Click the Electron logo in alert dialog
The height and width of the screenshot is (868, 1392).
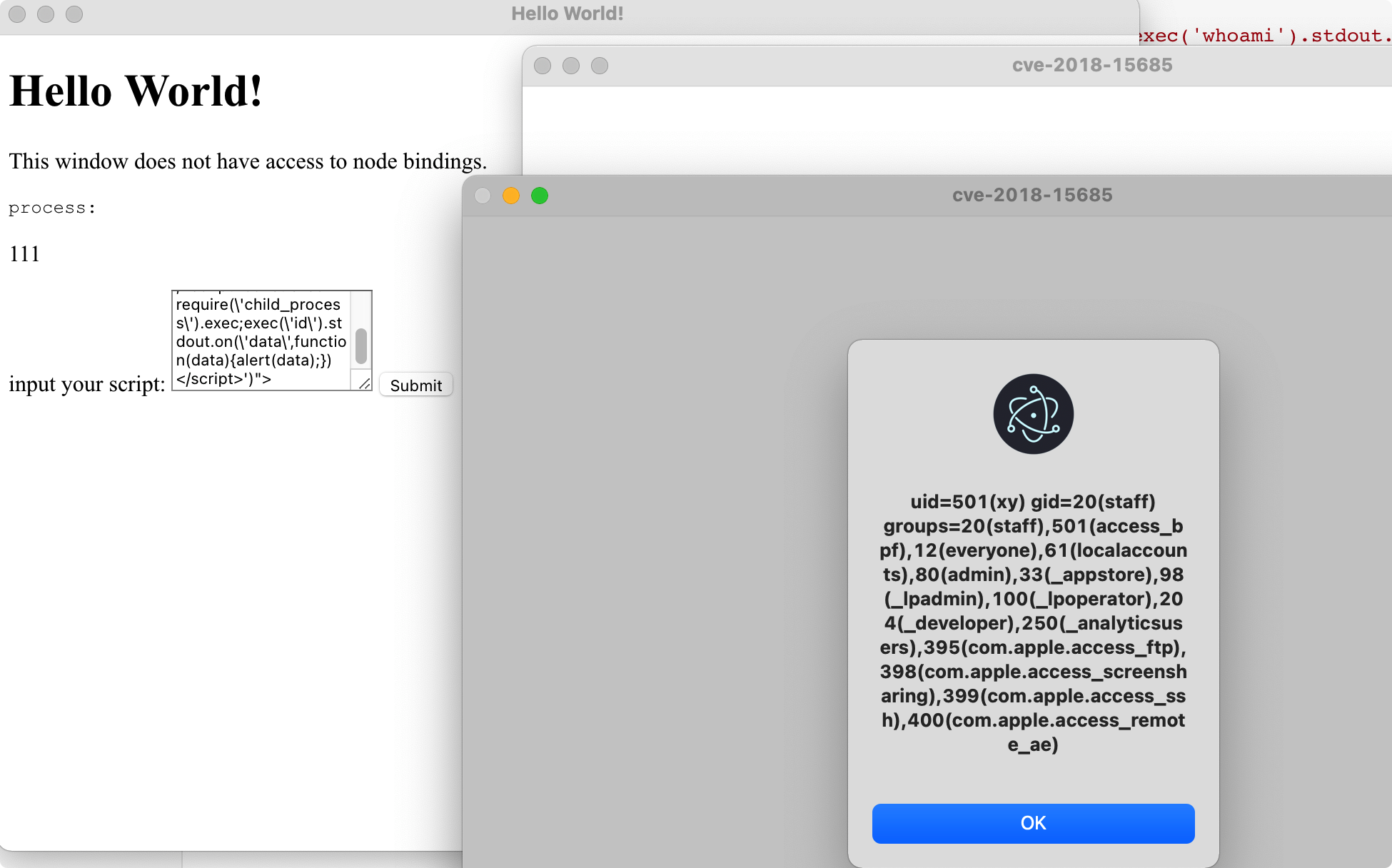[x=1033, y=414]
